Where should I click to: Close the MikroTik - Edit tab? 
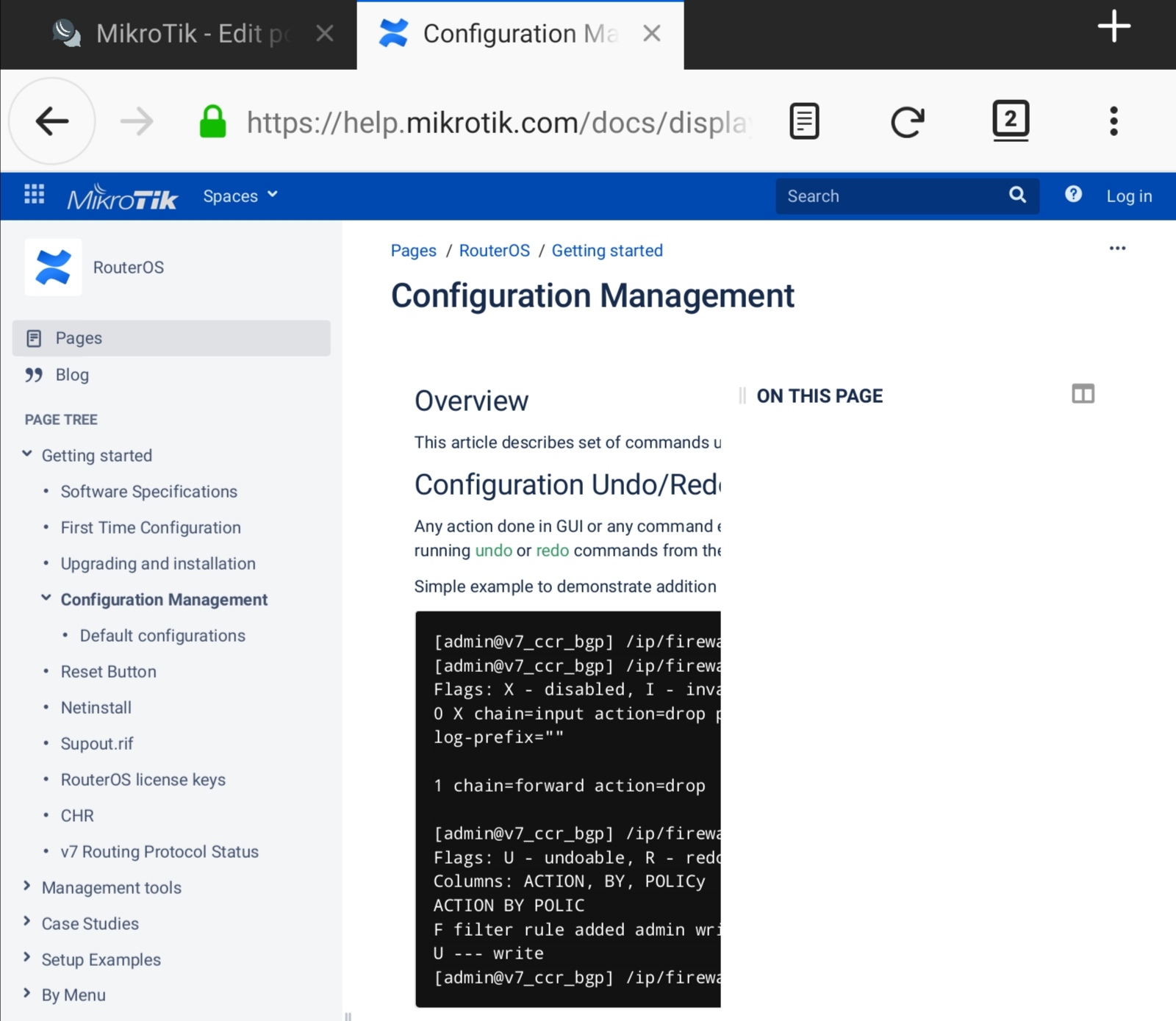click(325, 33)
